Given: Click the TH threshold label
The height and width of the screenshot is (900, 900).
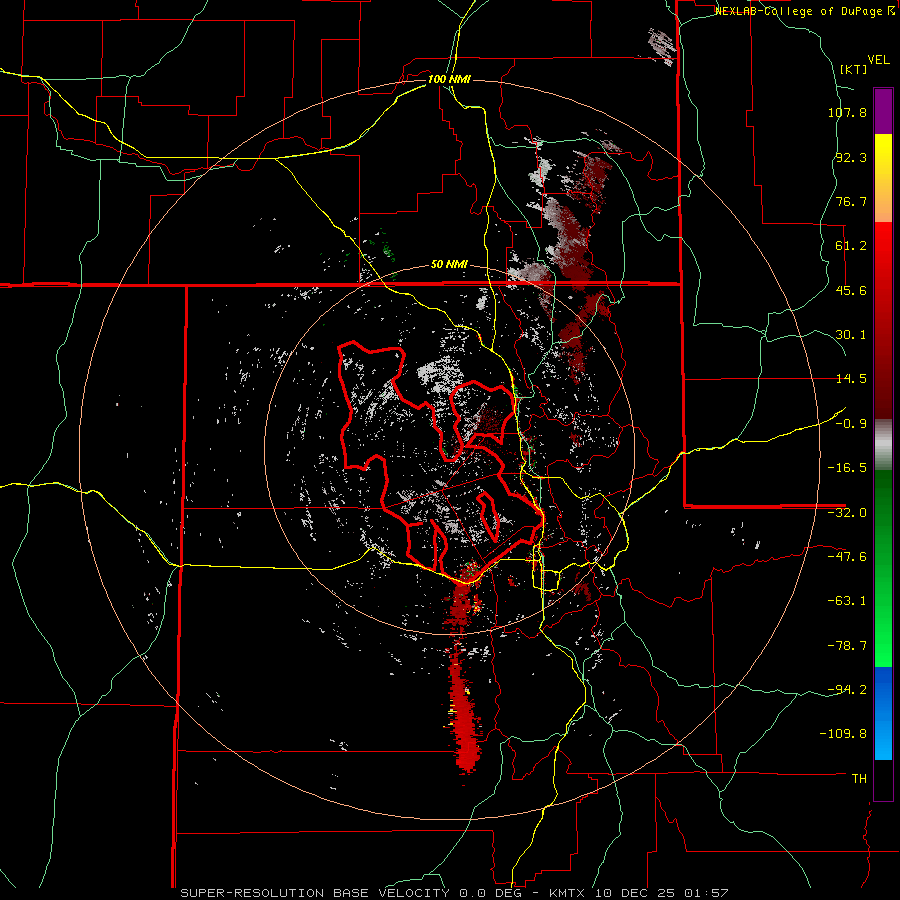Looking at the screenshot, I should (859, 778).
